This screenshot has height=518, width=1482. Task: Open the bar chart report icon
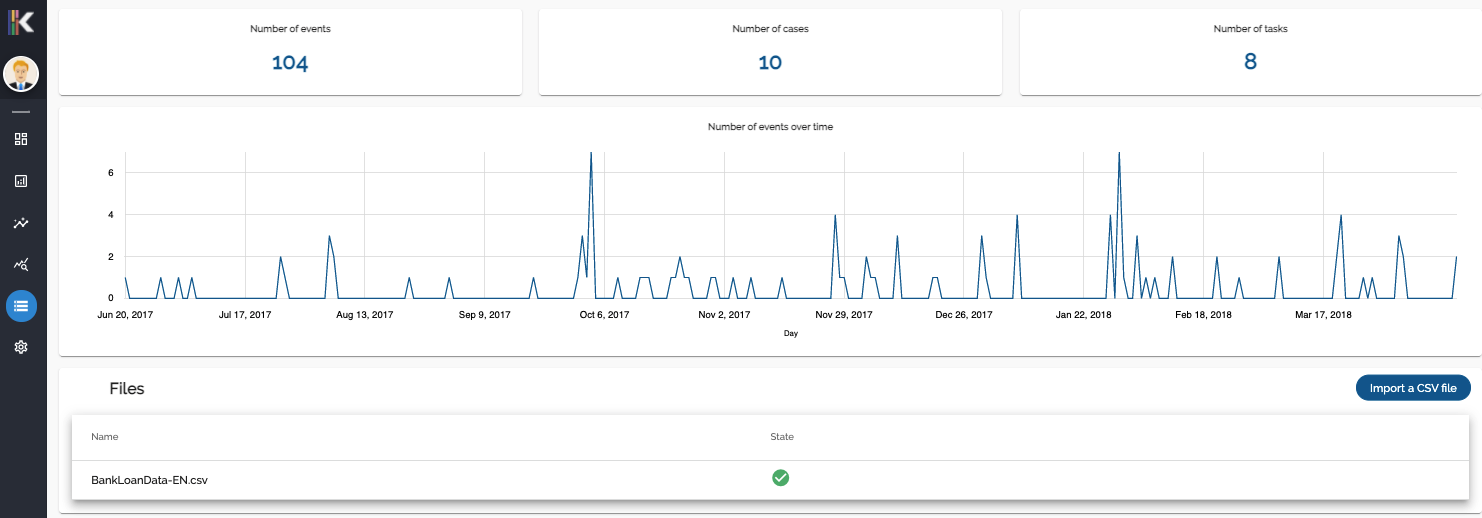point(21,181)
